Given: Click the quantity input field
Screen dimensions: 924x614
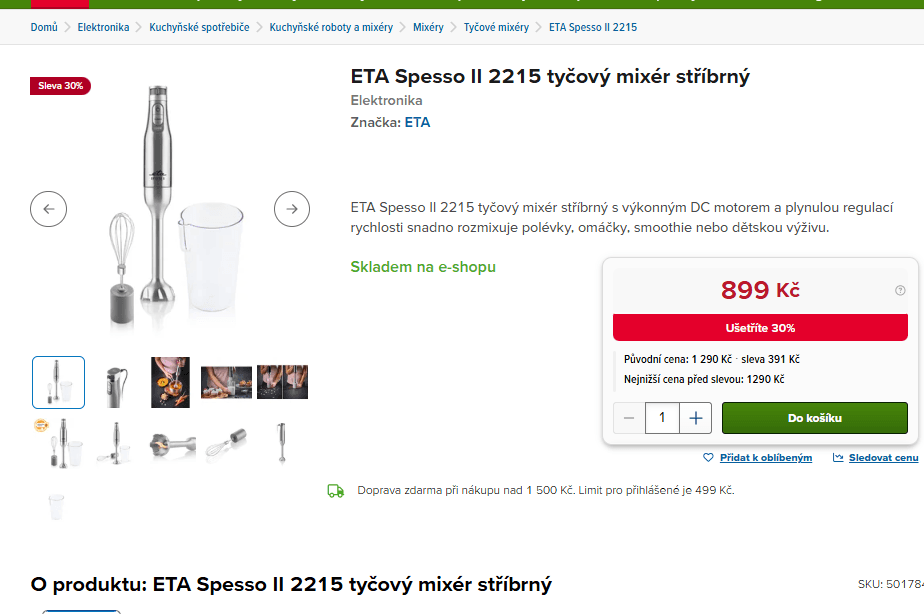Looking at the screenshot, I should (662, 418).
